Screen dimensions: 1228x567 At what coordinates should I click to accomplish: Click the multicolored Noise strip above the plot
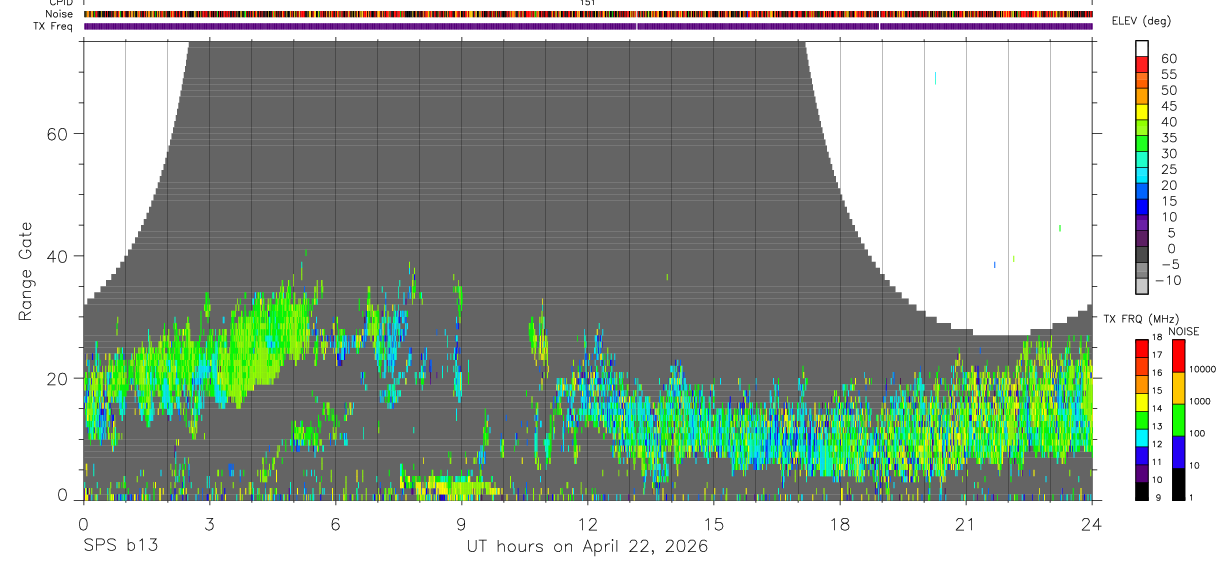(588, 14)
